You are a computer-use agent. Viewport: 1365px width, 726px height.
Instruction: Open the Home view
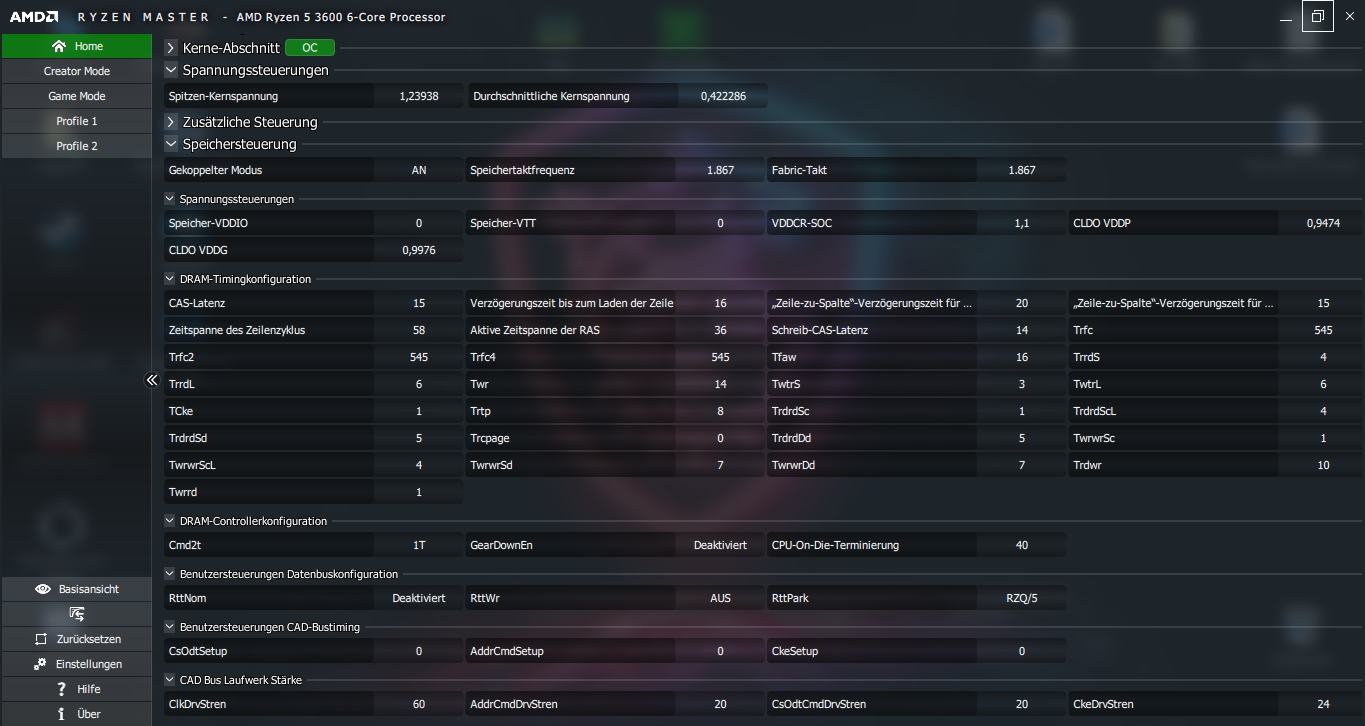tap(77, 46)
